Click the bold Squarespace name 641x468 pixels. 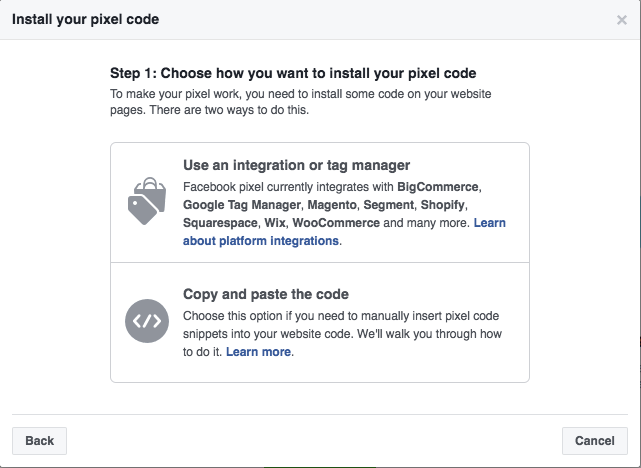(220, 223)
